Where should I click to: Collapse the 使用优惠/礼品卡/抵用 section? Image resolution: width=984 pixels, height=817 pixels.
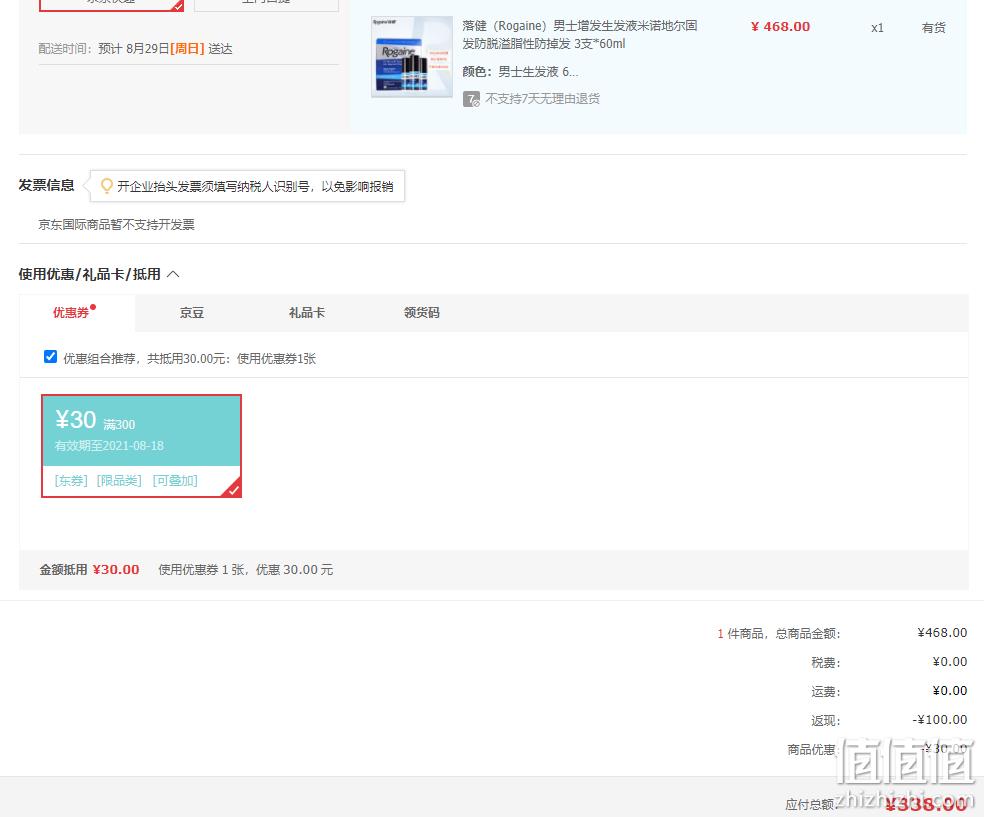pyautogui.click(x=174, y=274)
